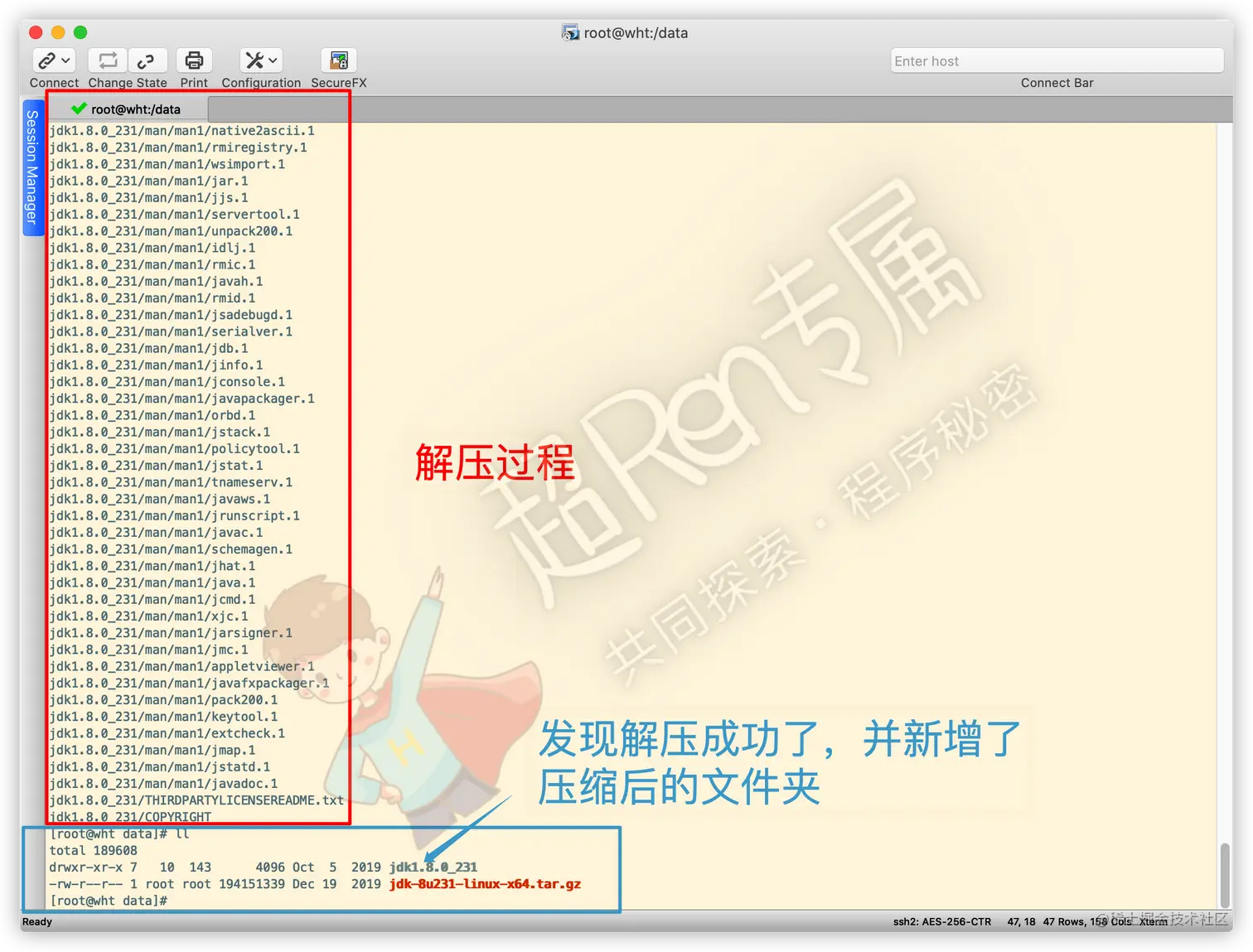Click the terminal vertical scrollbar thumb
This screenshot has height=952, width=1253.
(1225, 875)
